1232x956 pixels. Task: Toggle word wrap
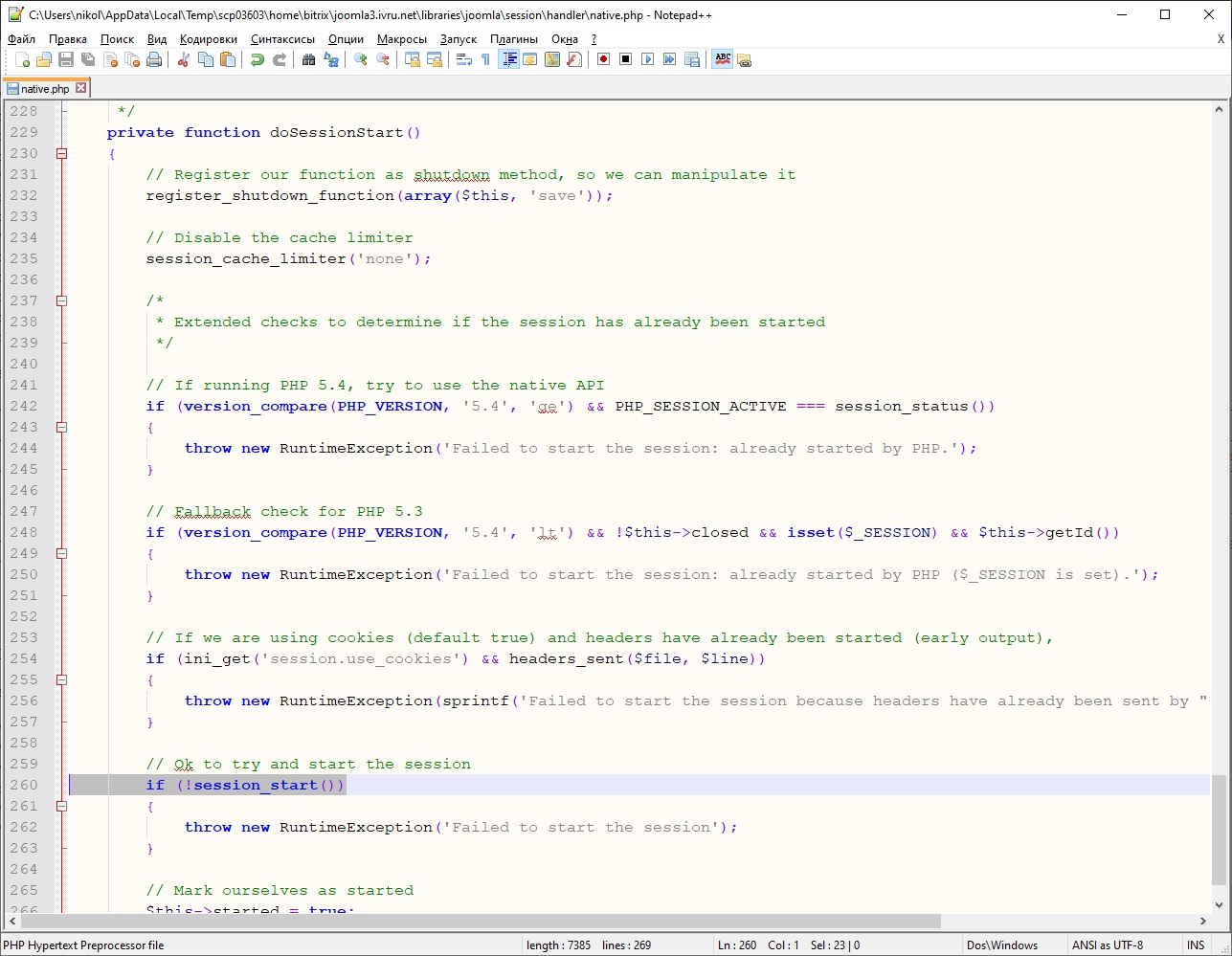pyautogui.click(x=464, y=59)
